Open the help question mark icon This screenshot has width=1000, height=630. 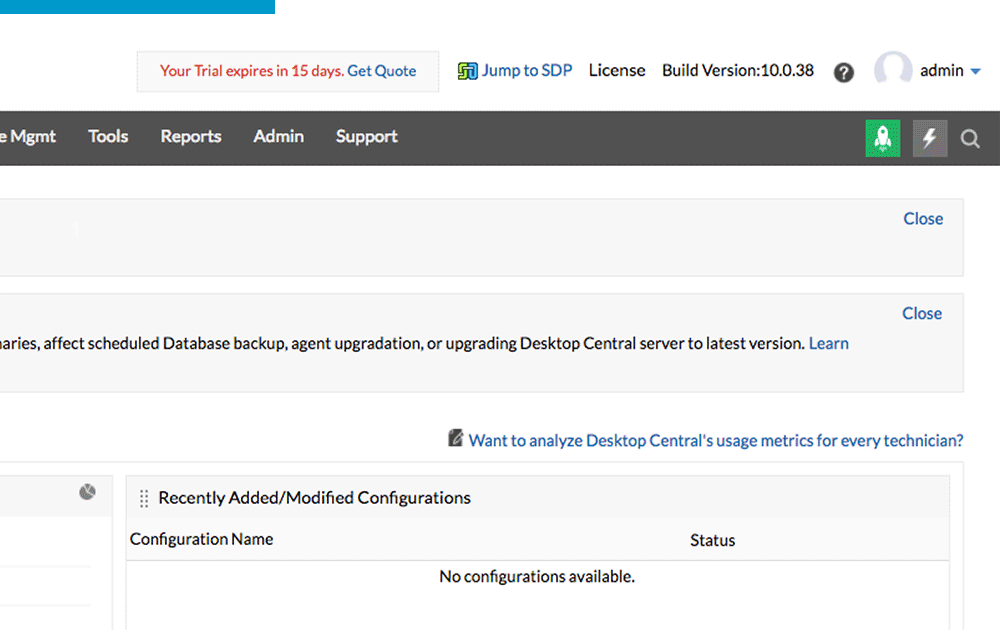click(844, 72)
